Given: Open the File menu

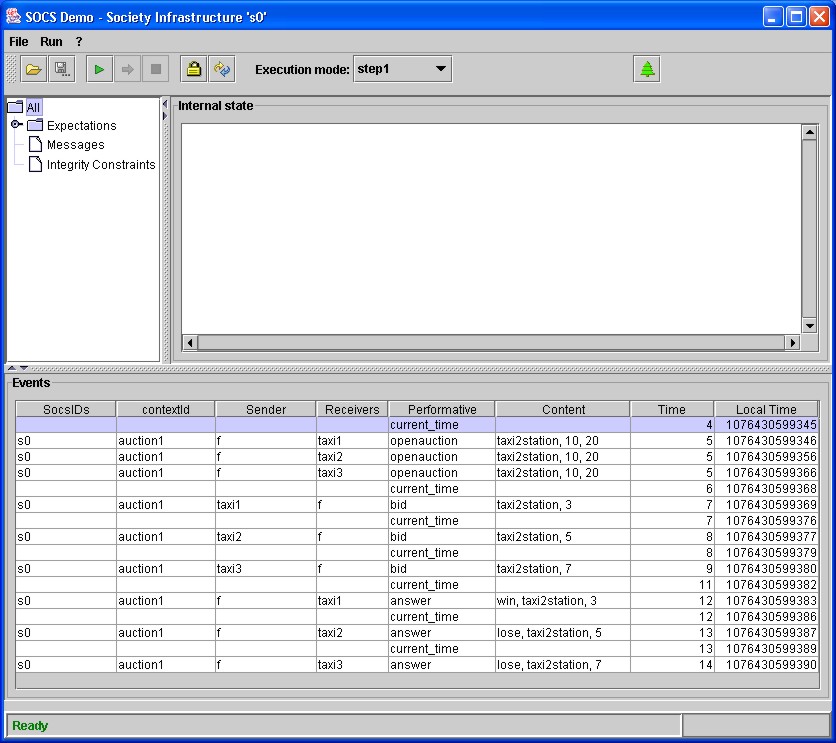Looking at the screenshot, I should click(19, 42).
